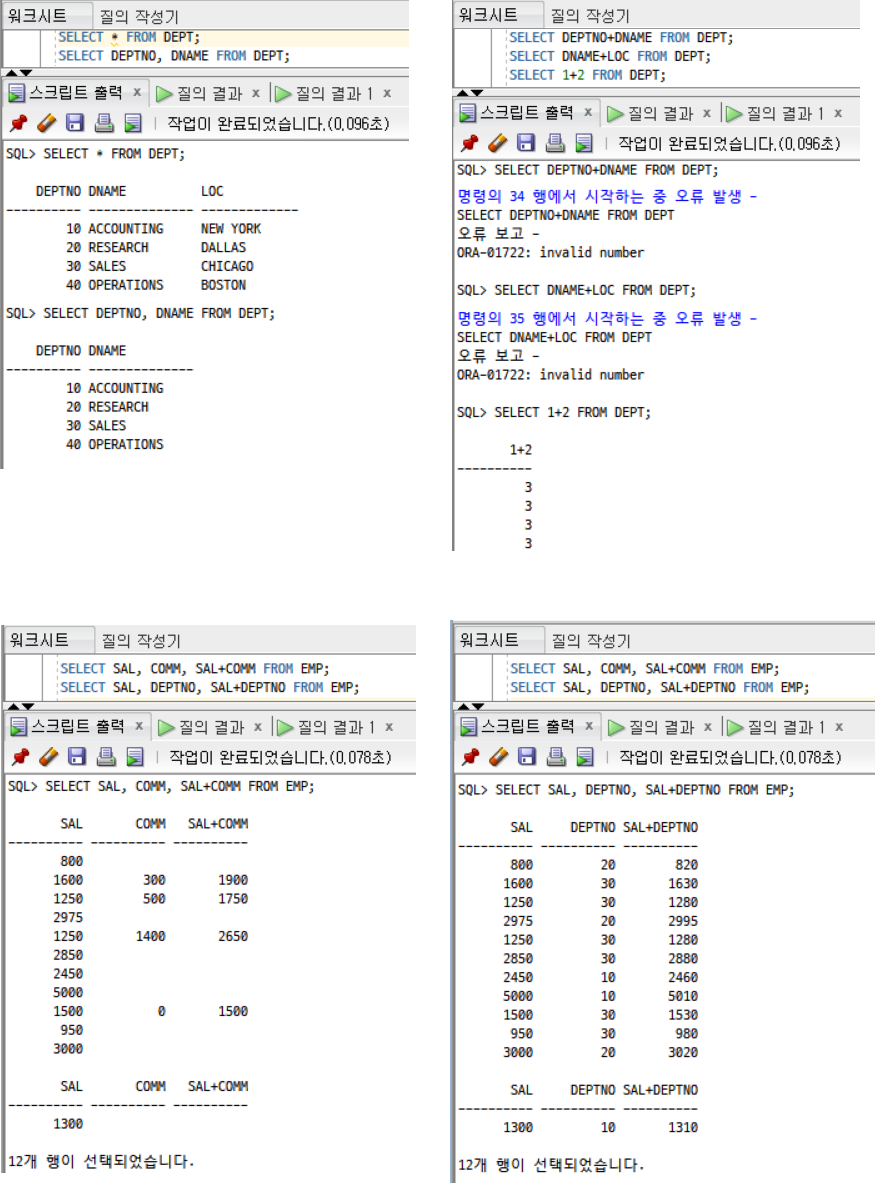Screen dimensions: 876x1184
Task: Click splitter arrows below SELECT DEPTNO, DNAME editor line
Action: point(19,72)
